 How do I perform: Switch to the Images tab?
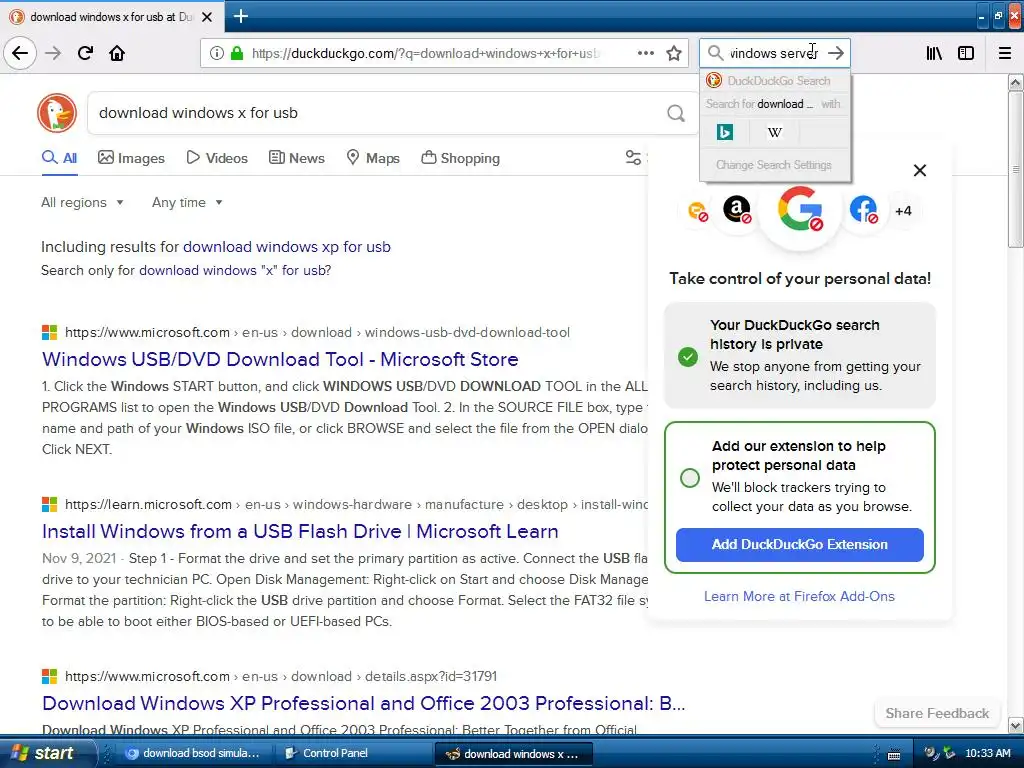131,158
